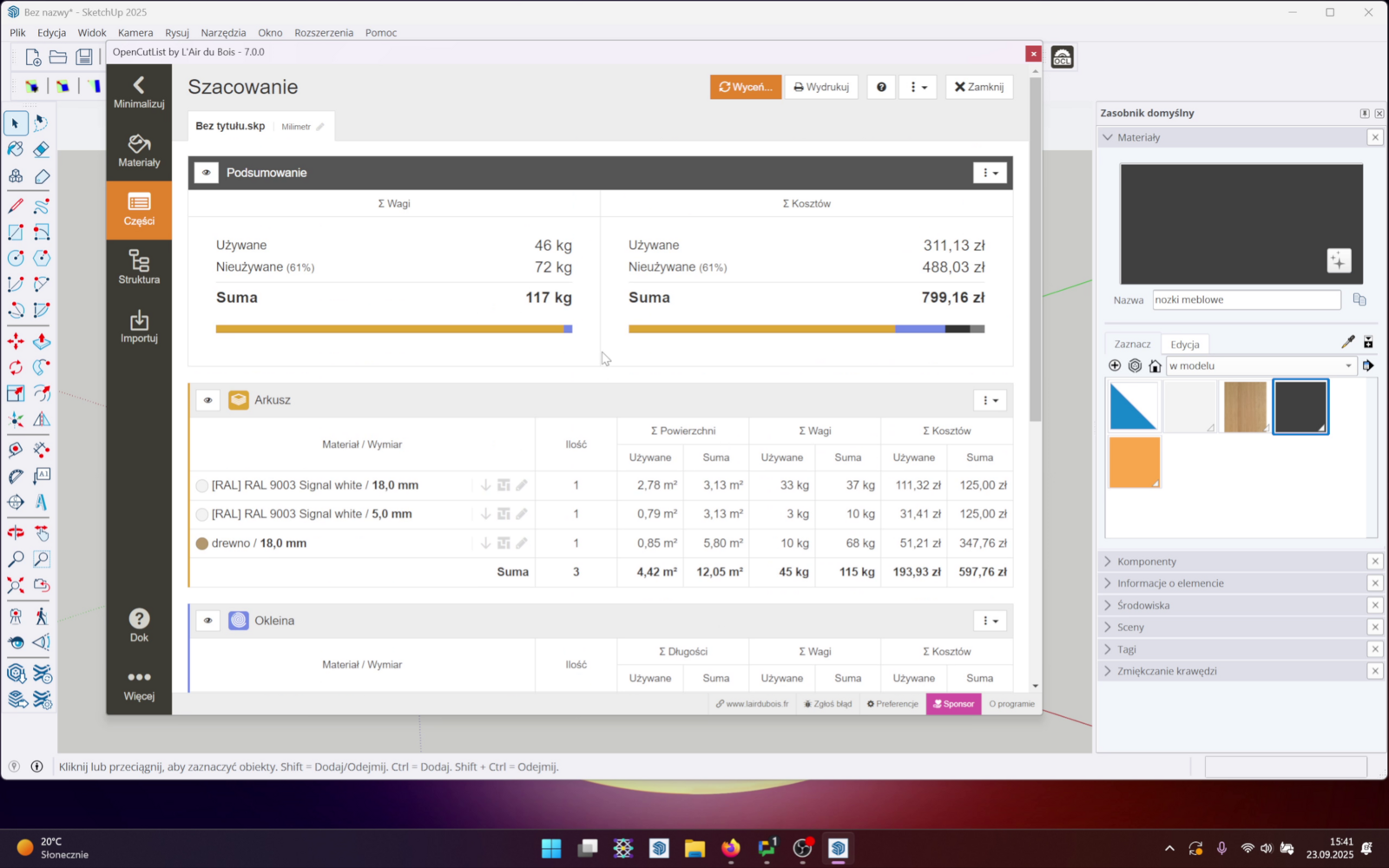Click the Wydrukuj button

click(821, 87)
